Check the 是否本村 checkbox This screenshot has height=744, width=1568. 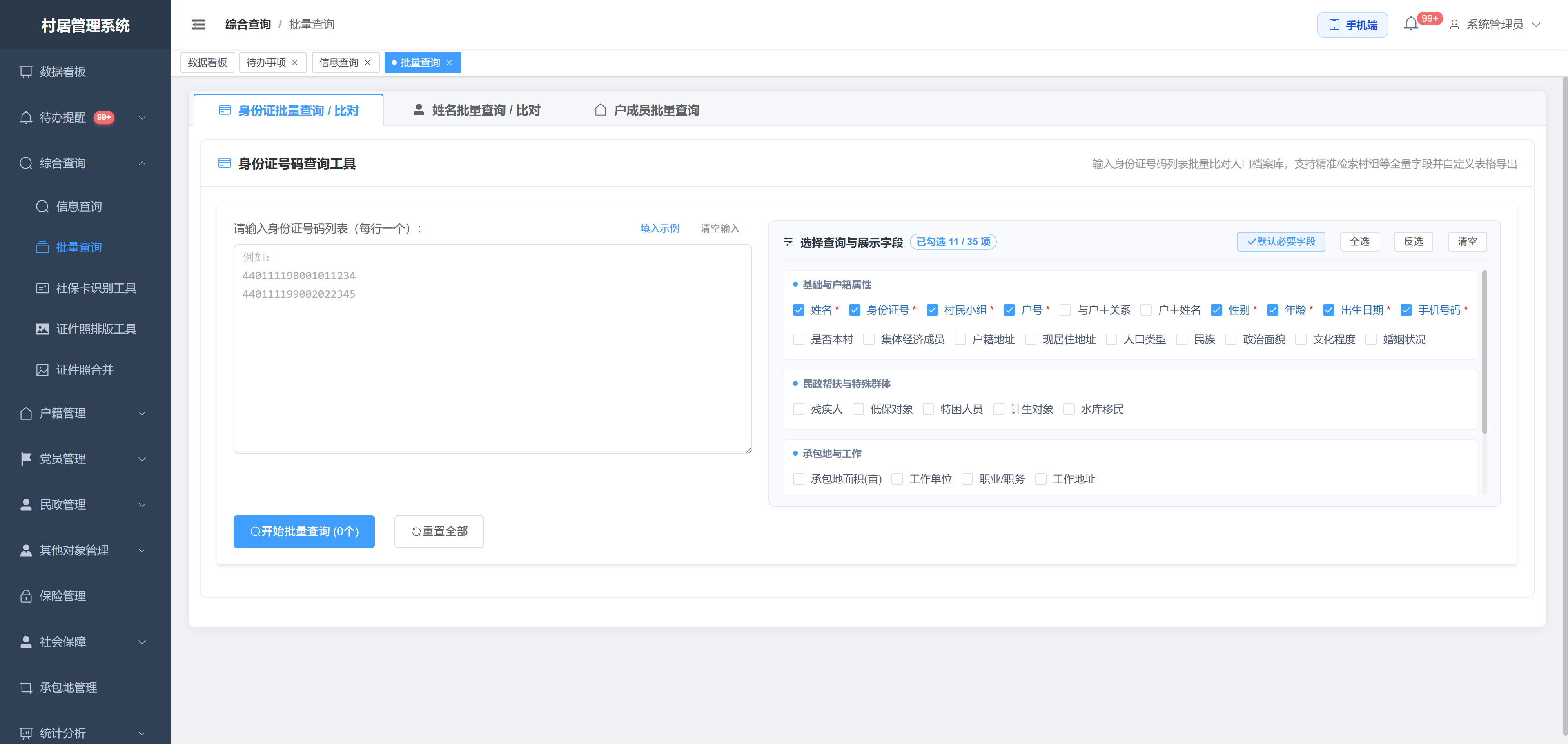[x=799, y=340]
